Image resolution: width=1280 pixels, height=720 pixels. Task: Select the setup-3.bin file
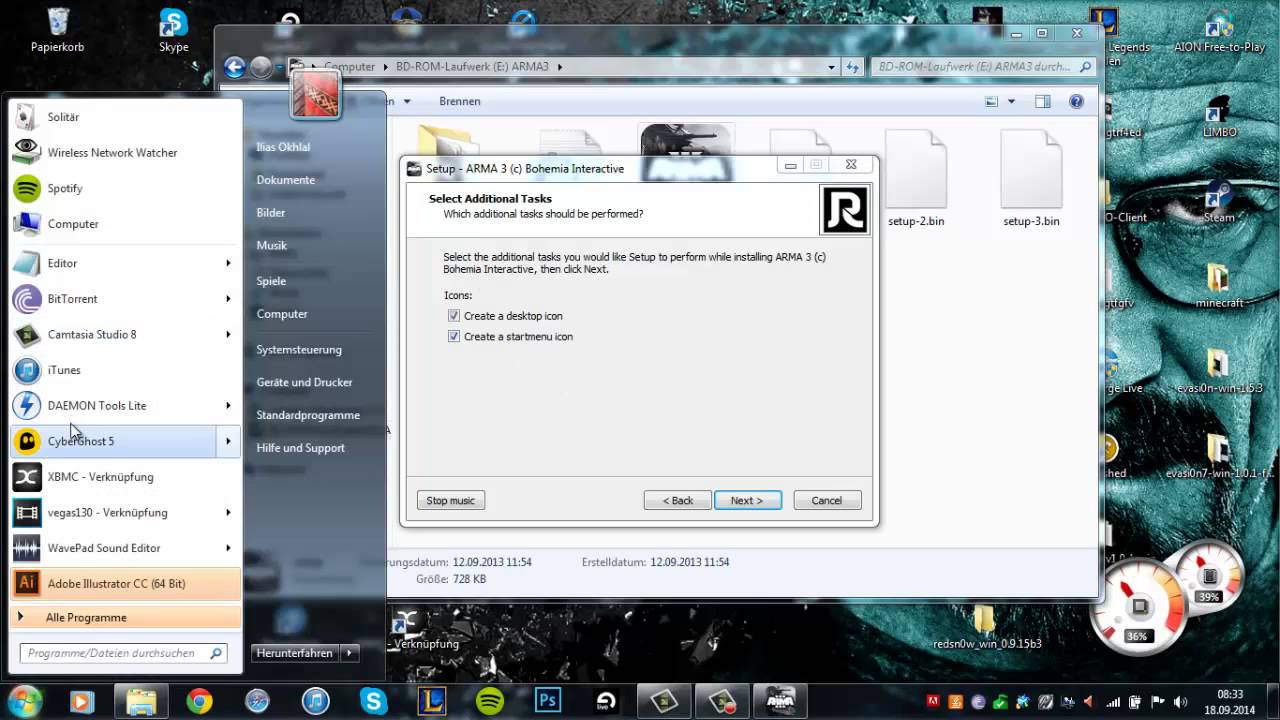1031,180
